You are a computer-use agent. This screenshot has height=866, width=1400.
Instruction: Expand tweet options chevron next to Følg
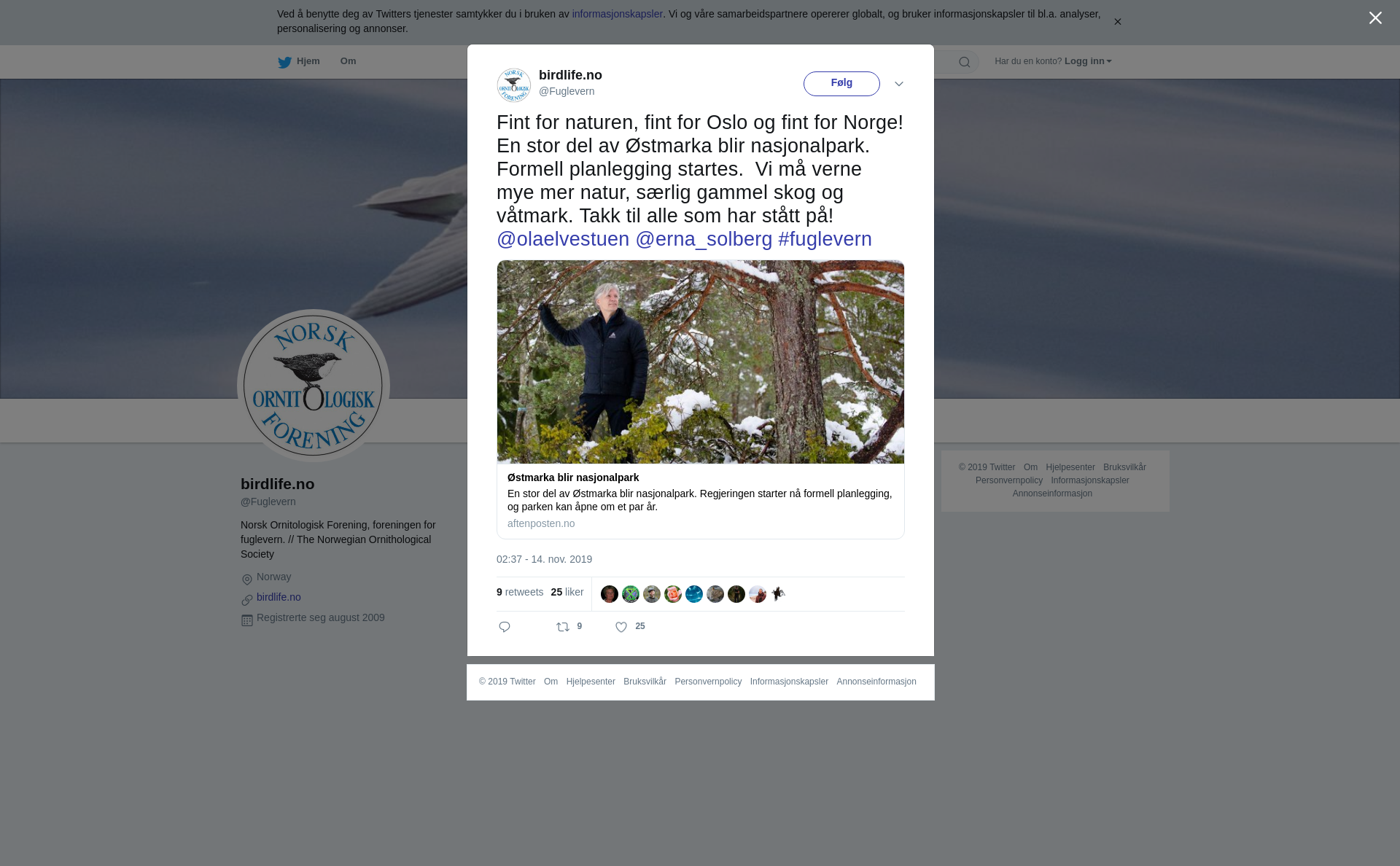click(x=899, y=84)
